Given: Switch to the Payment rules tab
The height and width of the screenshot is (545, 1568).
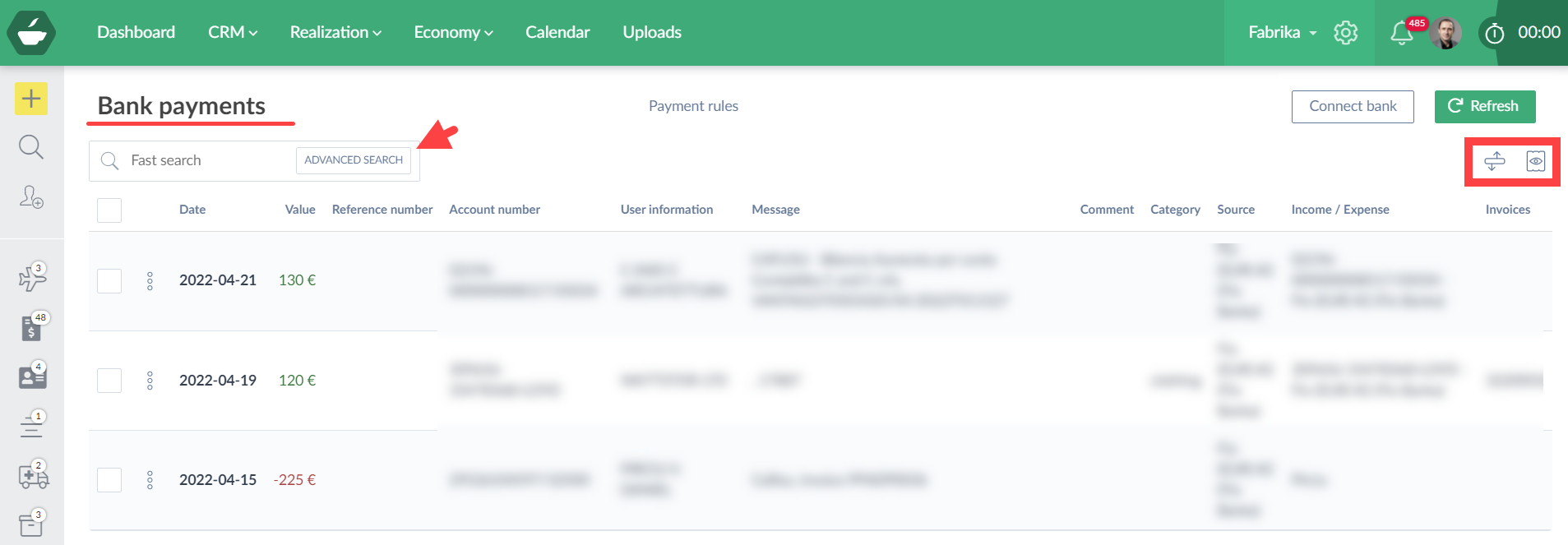Looking at the screenshot, I should click(693, 106).
